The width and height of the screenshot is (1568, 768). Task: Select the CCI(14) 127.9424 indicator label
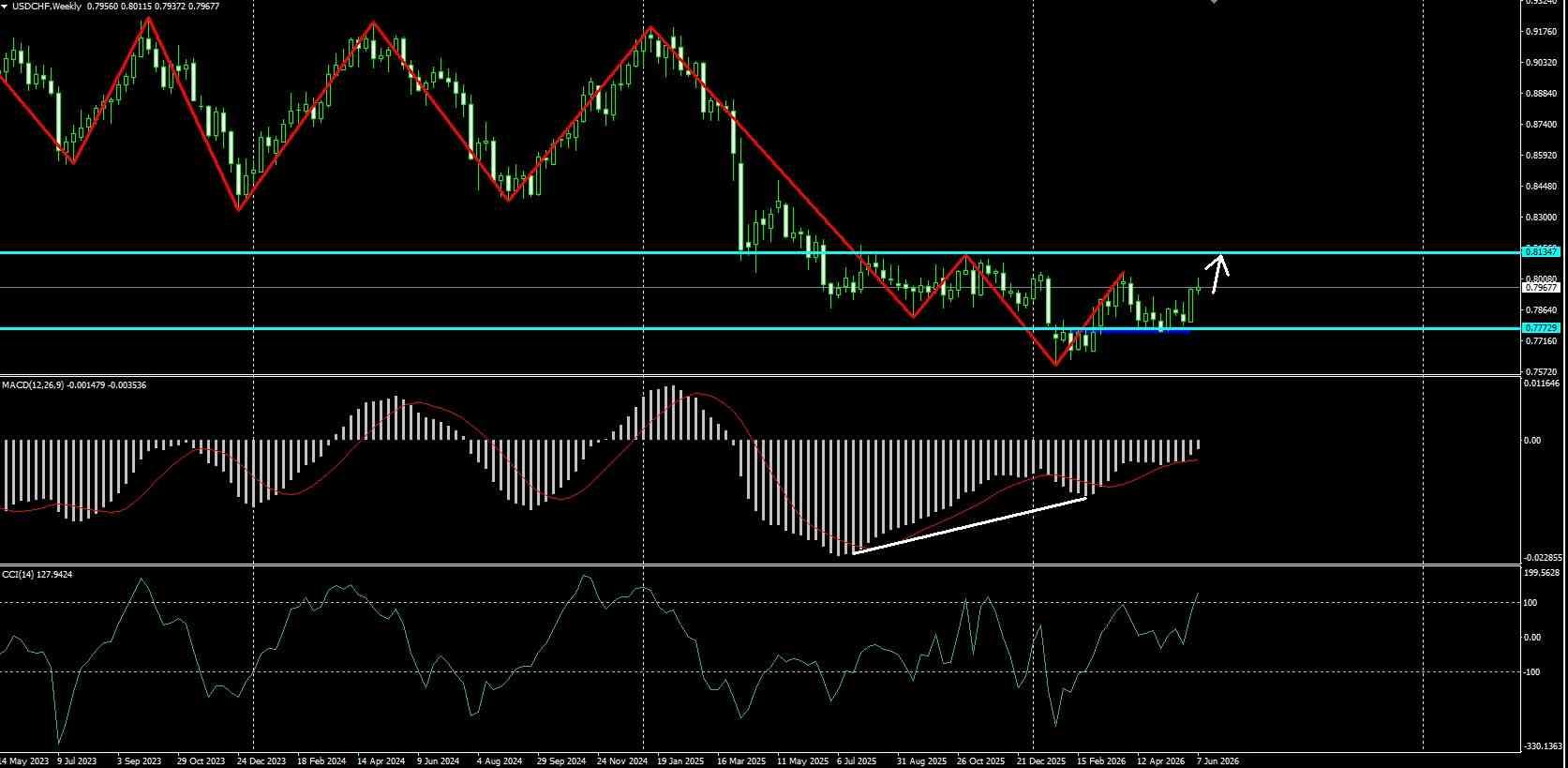click(37, 574)
